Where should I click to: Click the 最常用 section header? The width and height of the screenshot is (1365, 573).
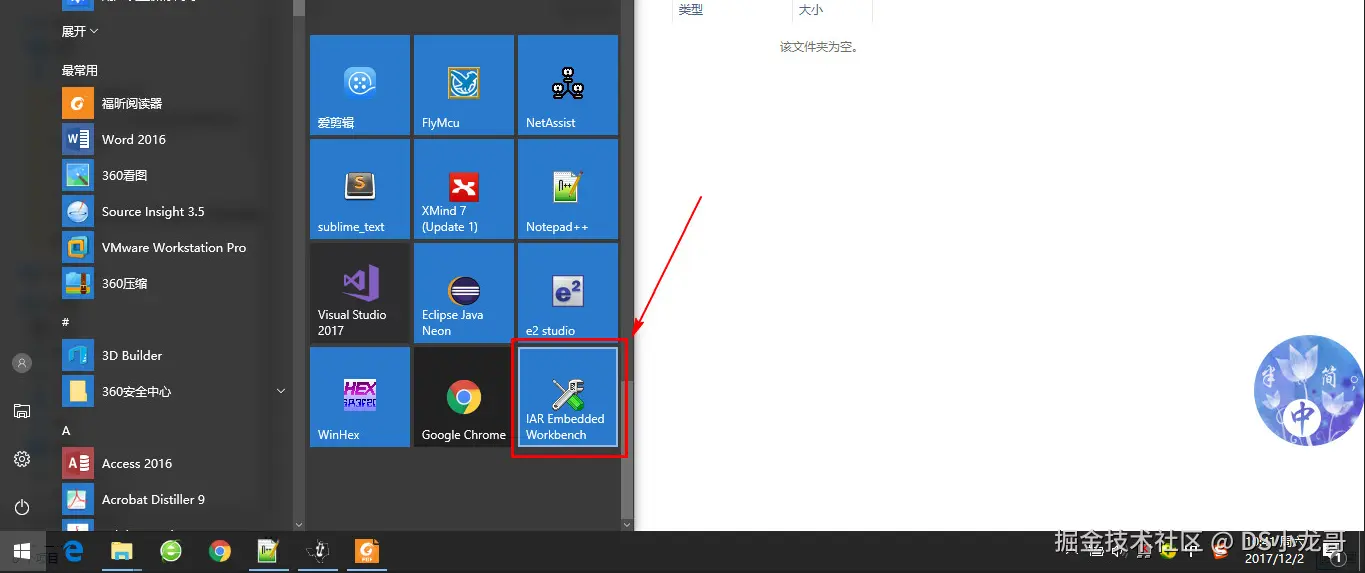tap(80, 71)
